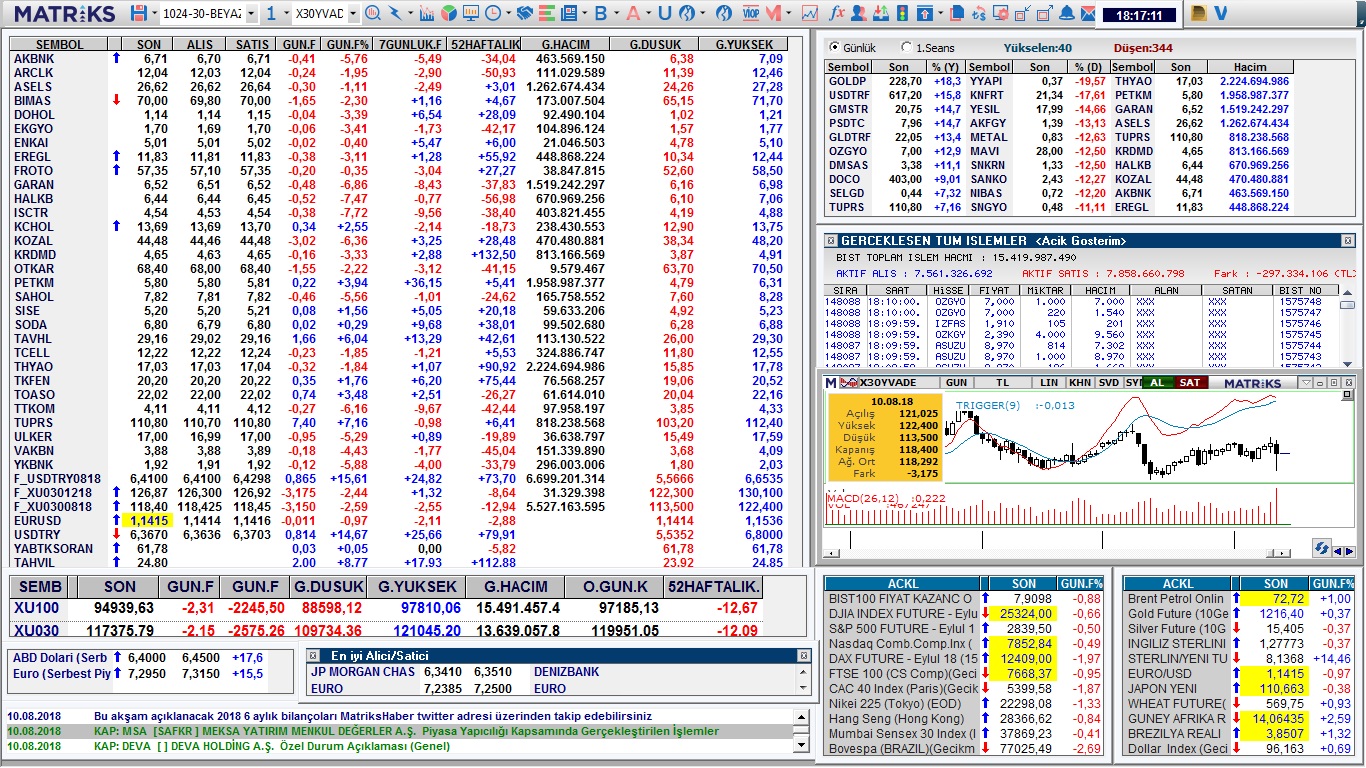1366x768 pixels.
Task: Expand the clock icon dropdown arrow
Action: (x=508, y=13)
